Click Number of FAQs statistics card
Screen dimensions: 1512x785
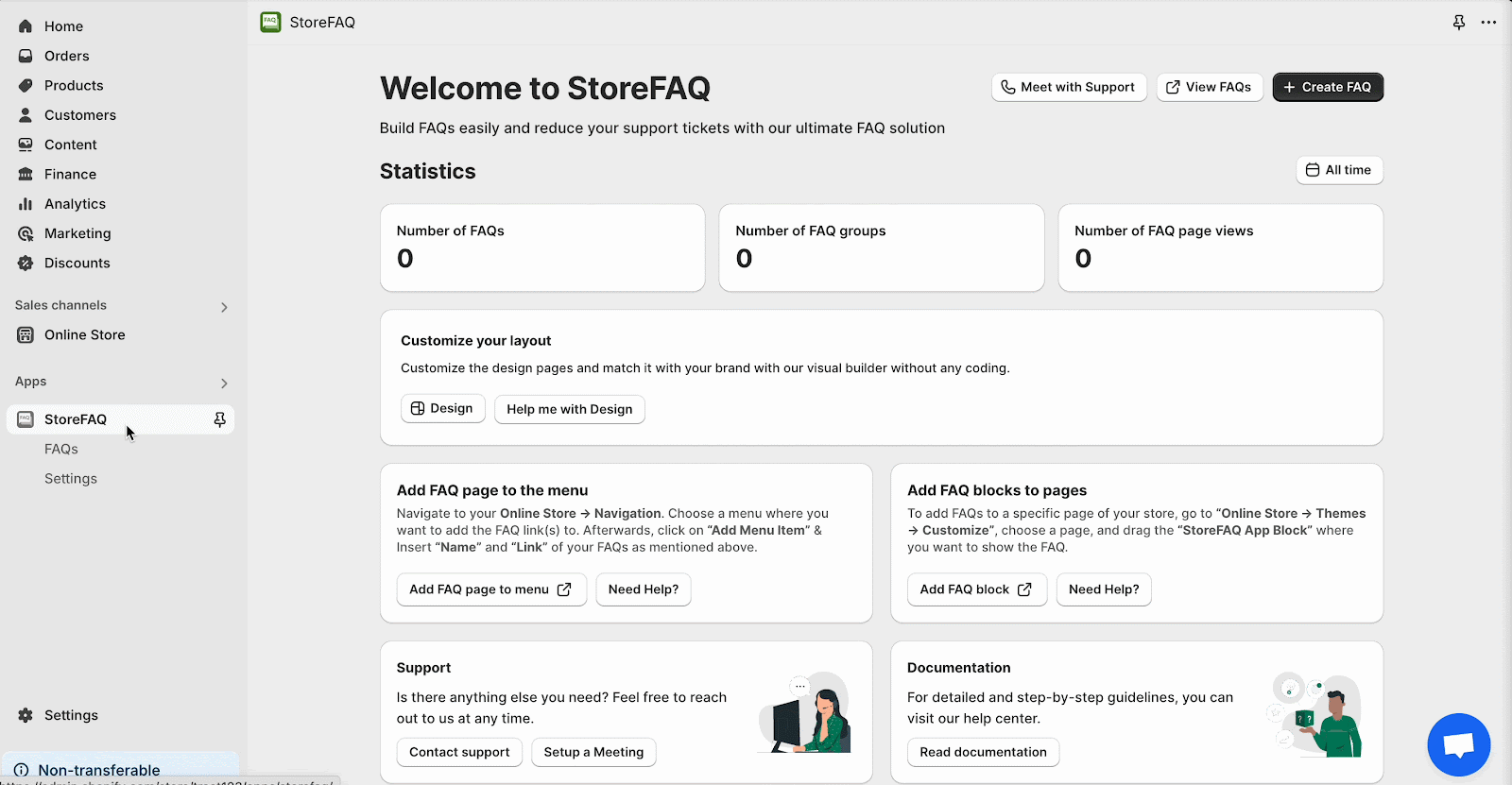click(x=542, y=247)
